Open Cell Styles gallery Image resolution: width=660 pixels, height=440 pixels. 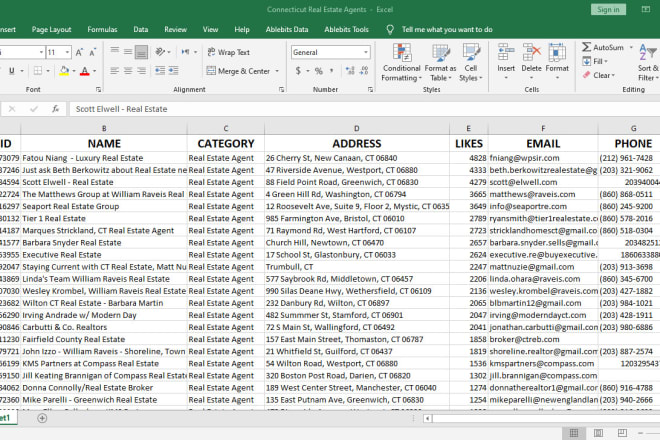point(471,62)
